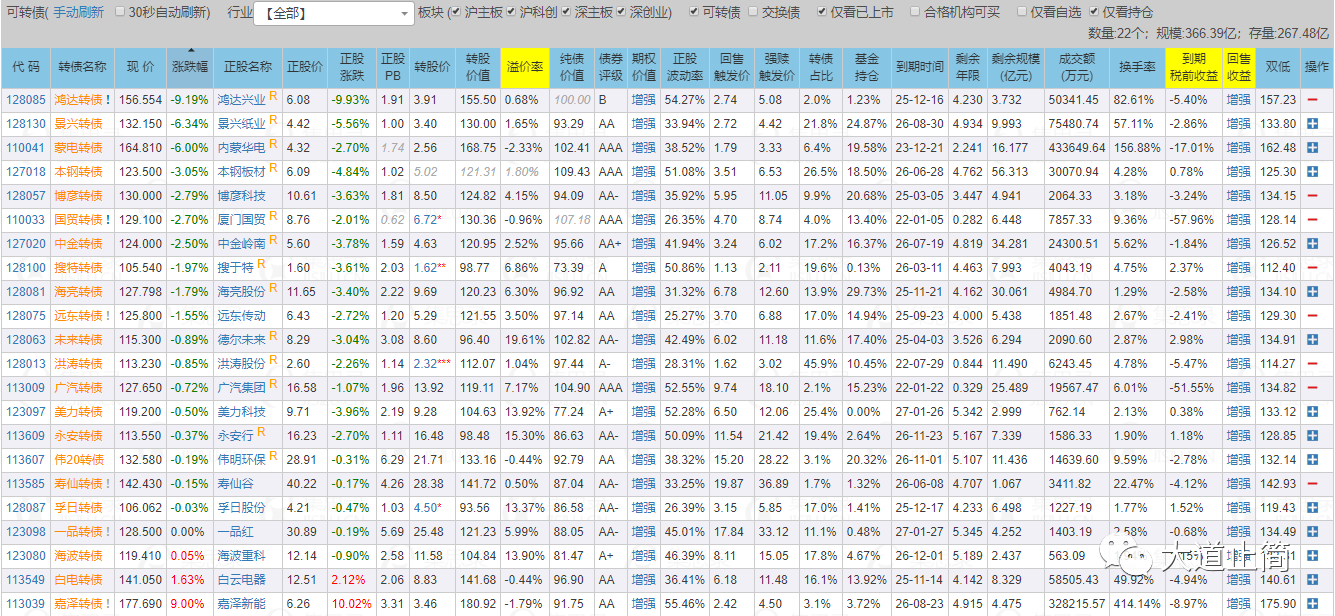Toggle the 沪主板 checkbox
The width and height of the screenshot is (1335, 616).
455,13
